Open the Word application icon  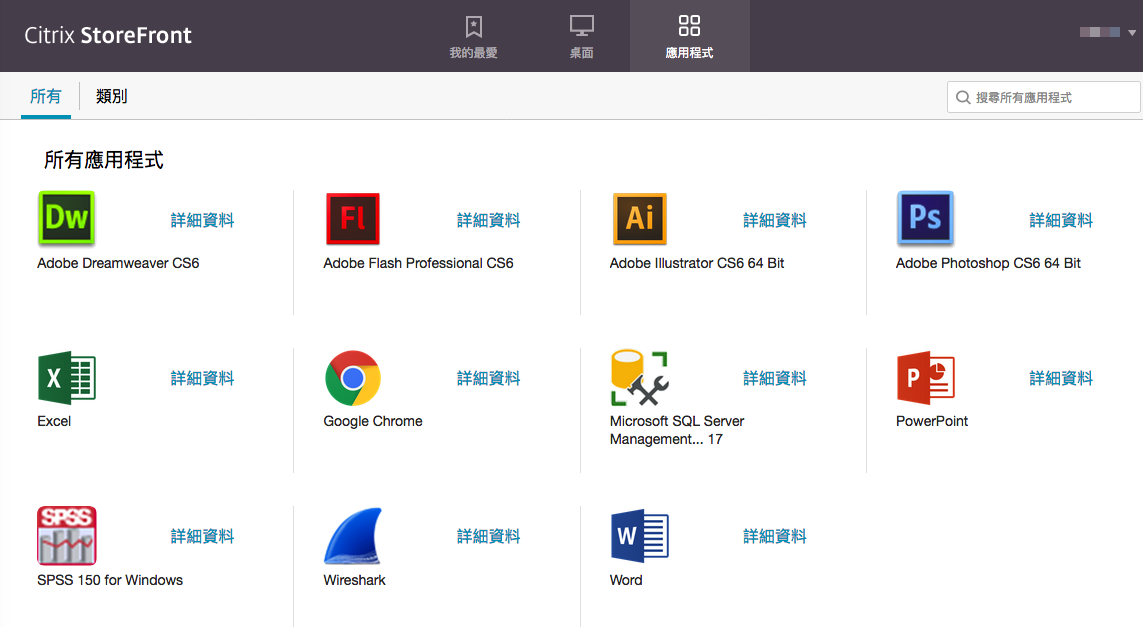[x=639, y=536]
